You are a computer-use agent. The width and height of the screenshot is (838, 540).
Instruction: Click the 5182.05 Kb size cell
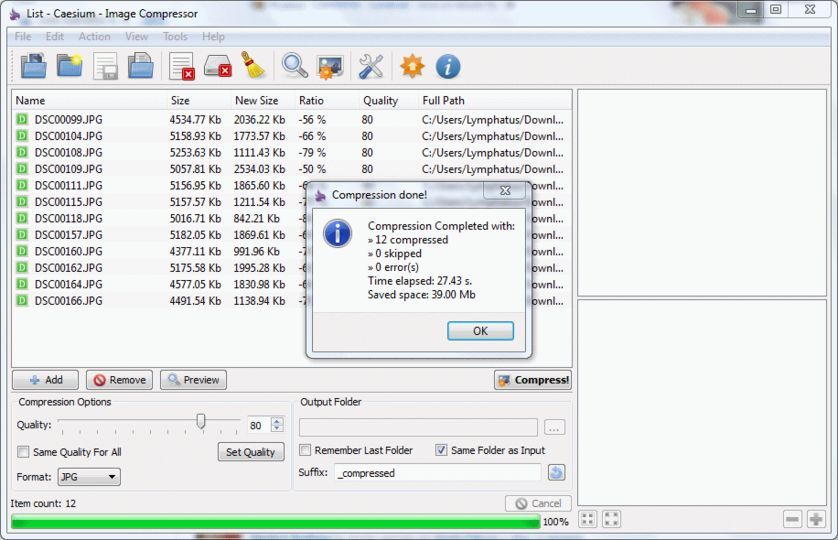[195, 235]
